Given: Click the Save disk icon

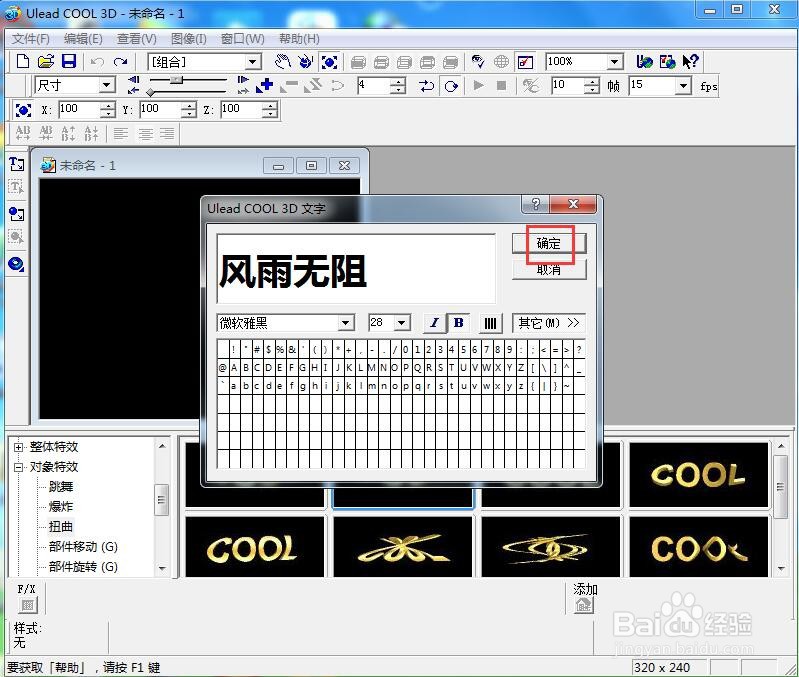Looking at the screenshot, I should pyautogui.click(x=69, y=62).
